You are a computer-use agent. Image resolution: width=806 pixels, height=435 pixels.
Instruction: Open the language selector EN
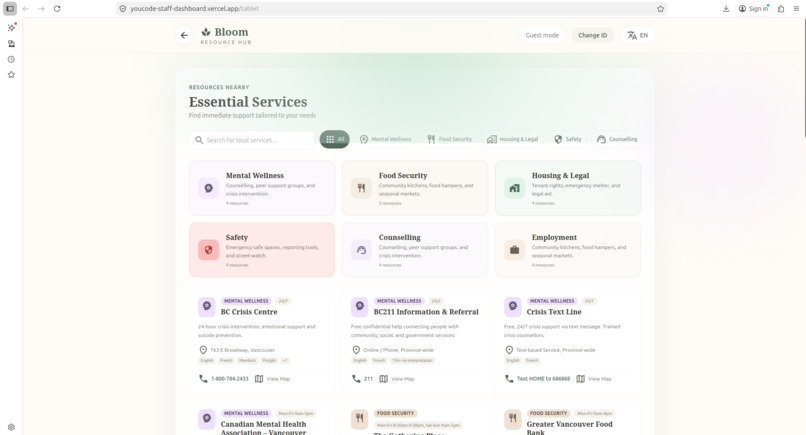[637, 35]
